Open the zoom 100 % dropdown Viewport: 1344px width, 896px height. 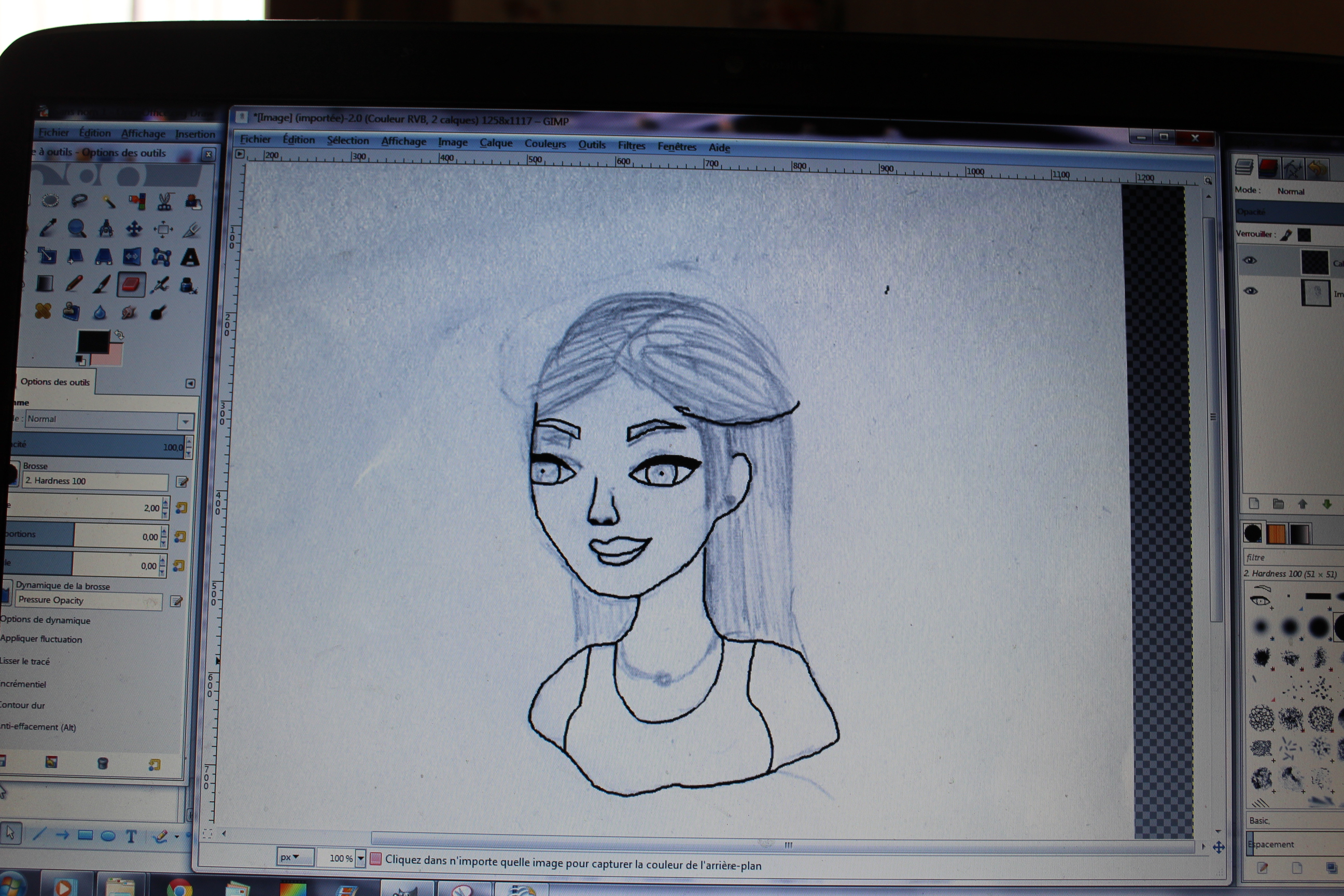pos(360,858)
